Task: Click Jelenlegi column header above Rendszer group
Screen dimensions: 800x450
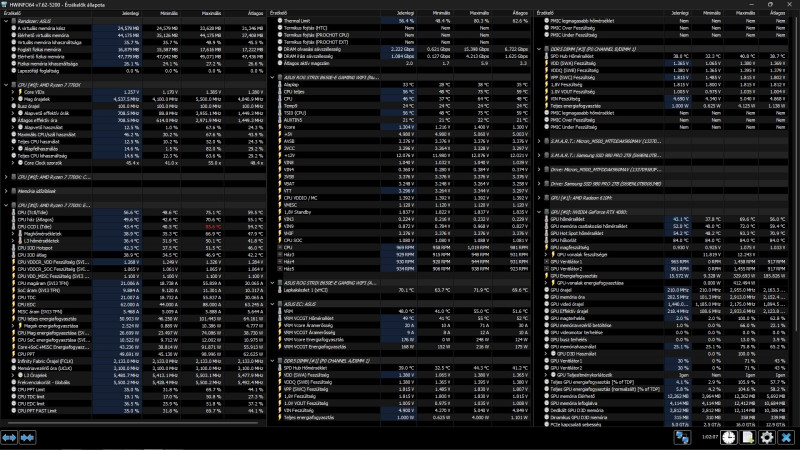Action: [117, 13]
